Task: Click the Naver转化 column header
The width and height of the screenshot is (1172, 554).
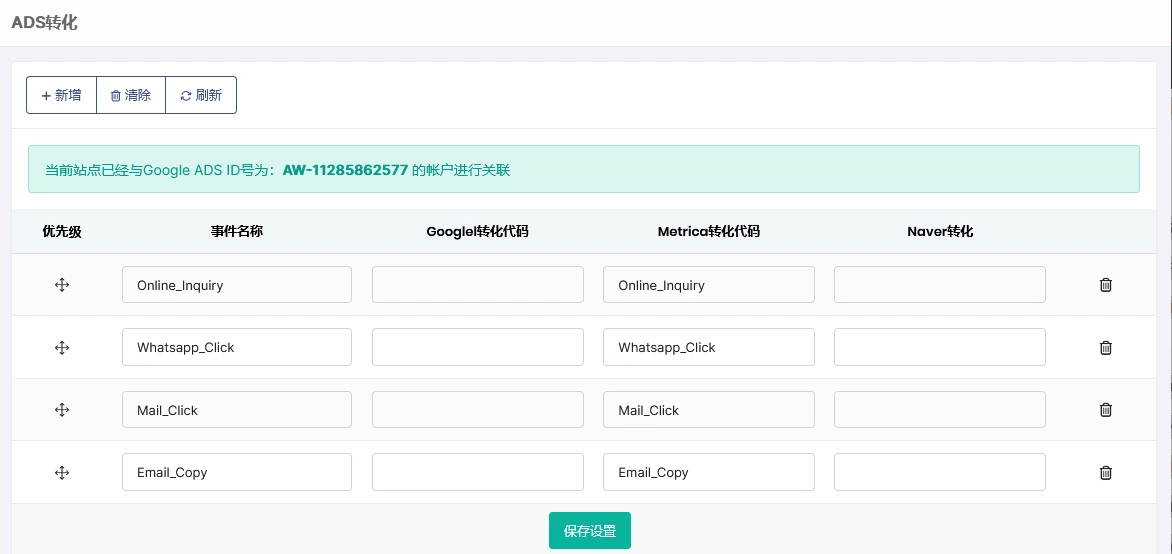Action: pos(940,232)
